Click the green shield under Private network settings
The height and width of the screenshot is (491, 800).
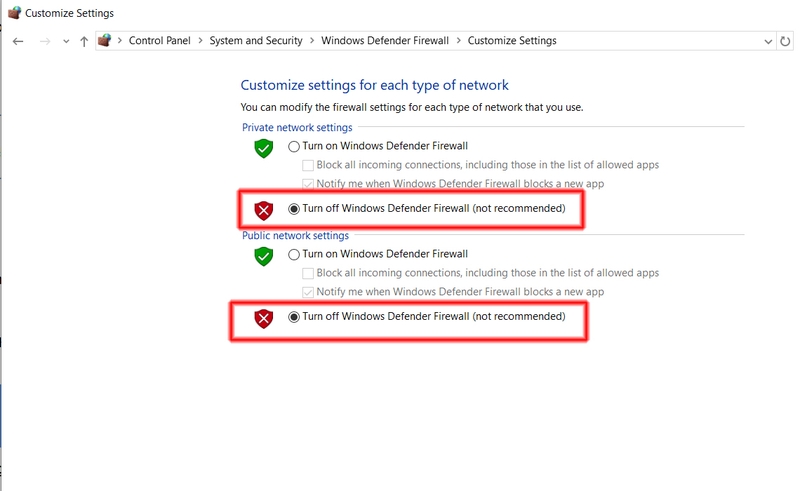pyautogui.click(x=264, y=148)
